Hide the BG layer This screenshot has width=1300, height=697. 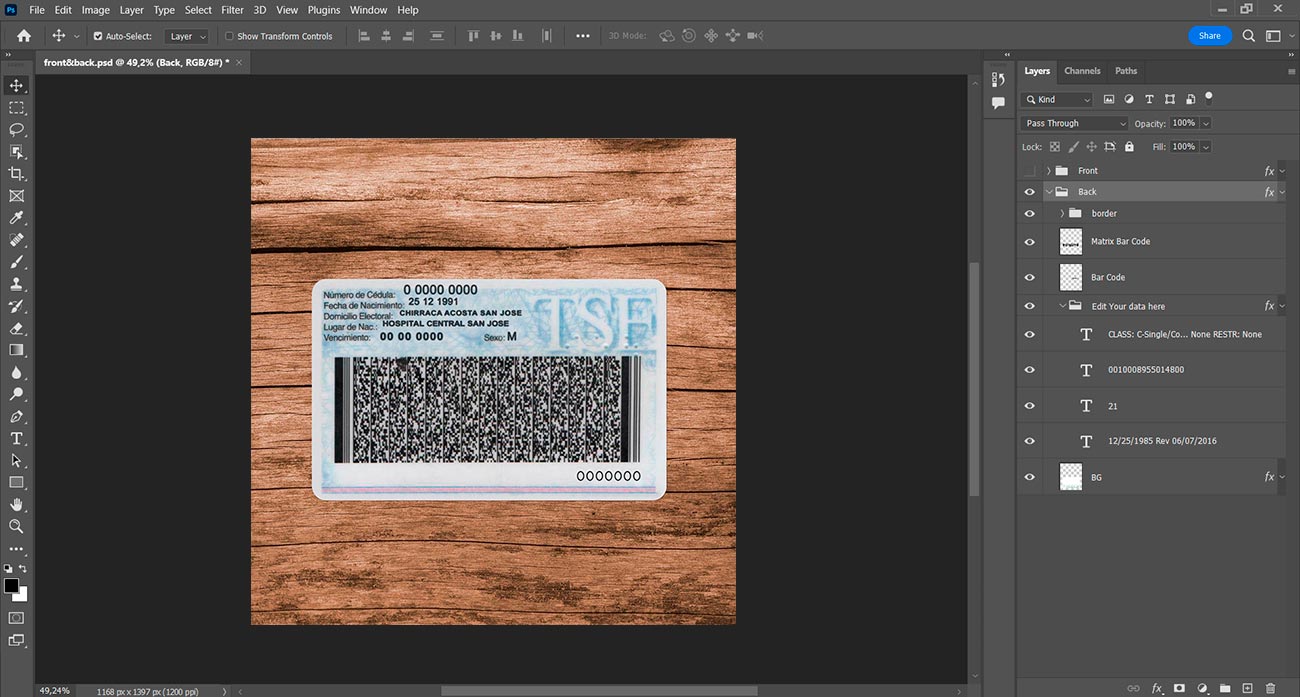1030,477
